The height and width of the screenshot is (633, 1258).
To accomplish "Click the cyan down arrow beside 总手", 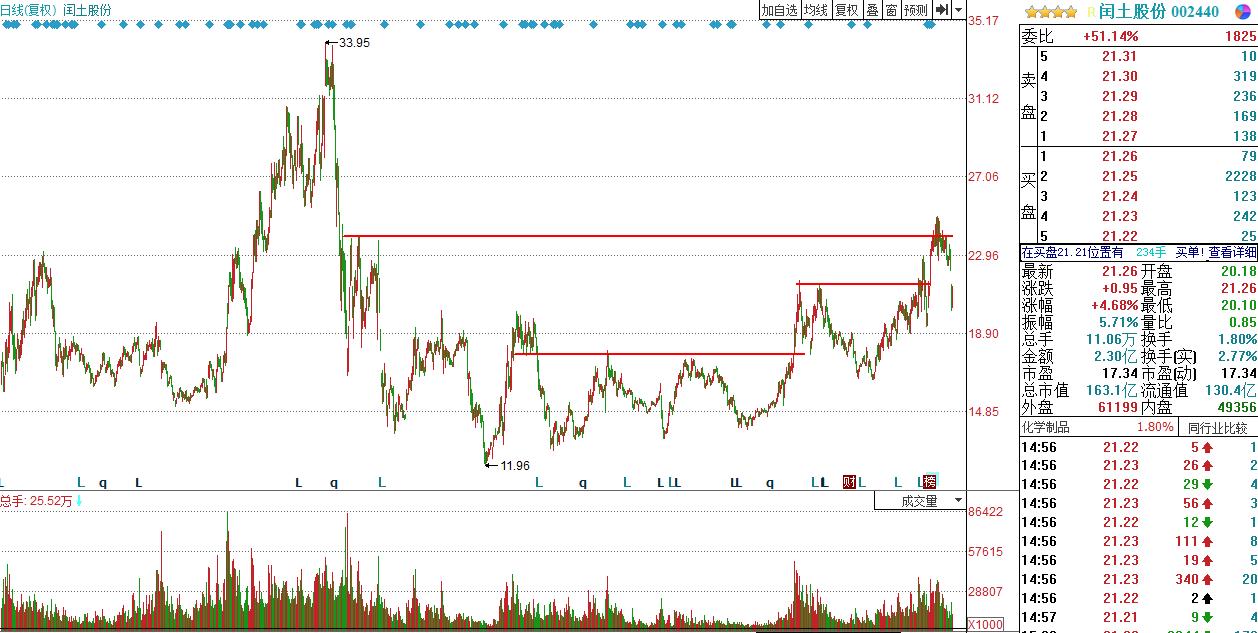I will pyautogui.click(x=79, y=501).
